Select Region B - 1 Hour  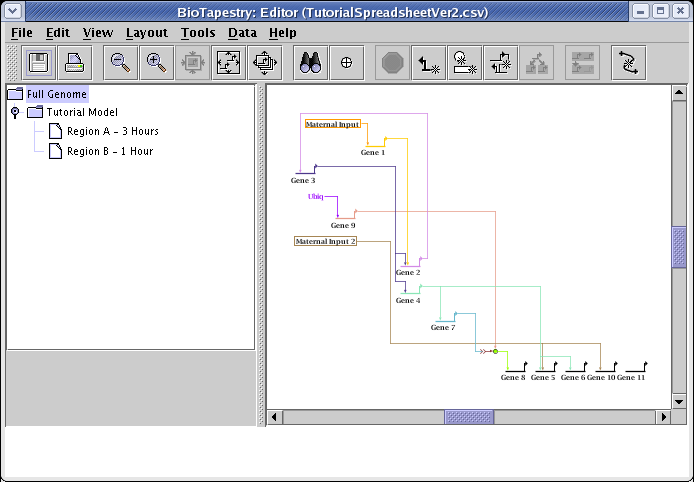tap(109, 152)
